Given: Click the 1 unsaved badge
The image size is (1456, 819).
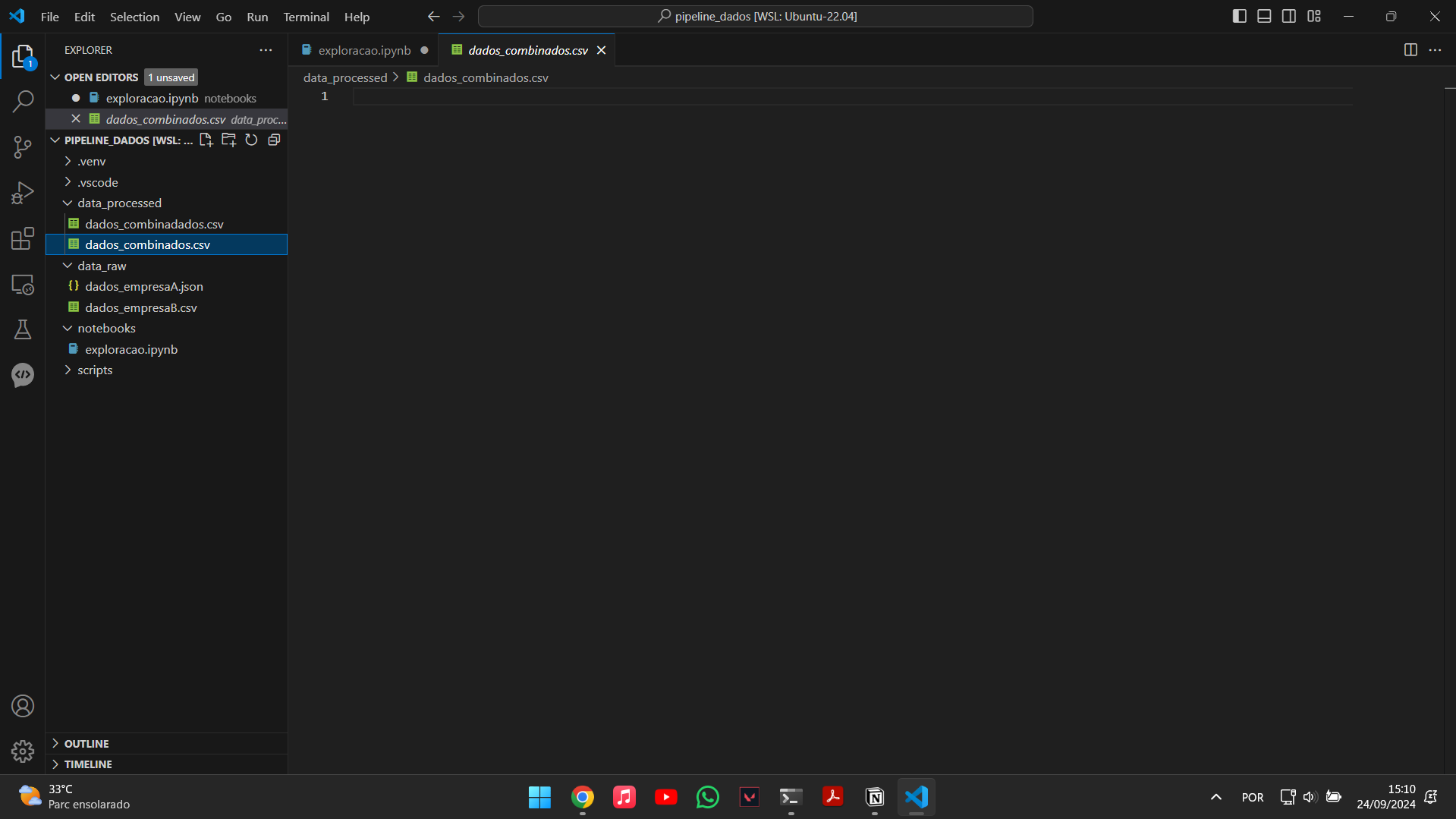Looking at the screenshot, I should point(171,77).
